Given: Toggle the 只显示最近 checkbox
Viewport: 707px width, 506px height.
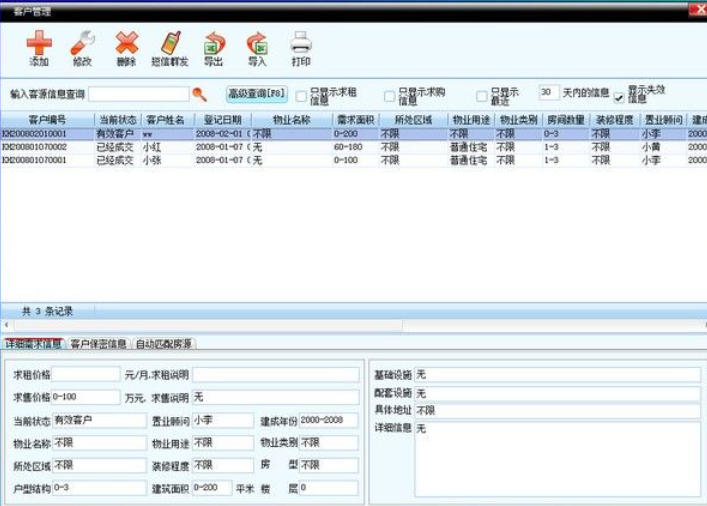Looking at the screenshot, I should [481, 94].
